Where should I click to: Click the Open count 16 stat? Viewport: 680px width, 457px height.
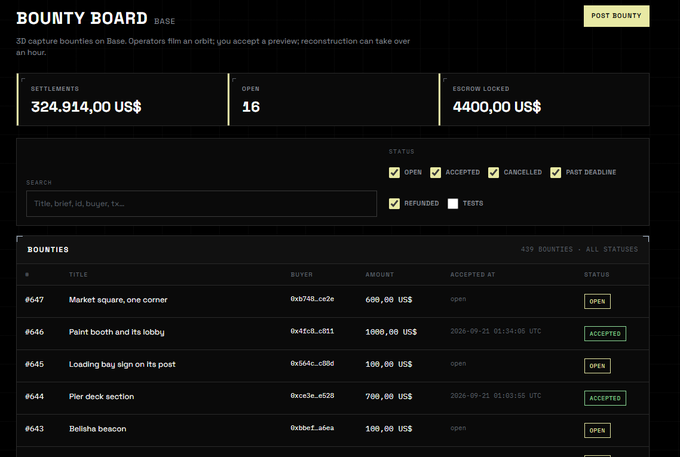click(x=251, y=107)
